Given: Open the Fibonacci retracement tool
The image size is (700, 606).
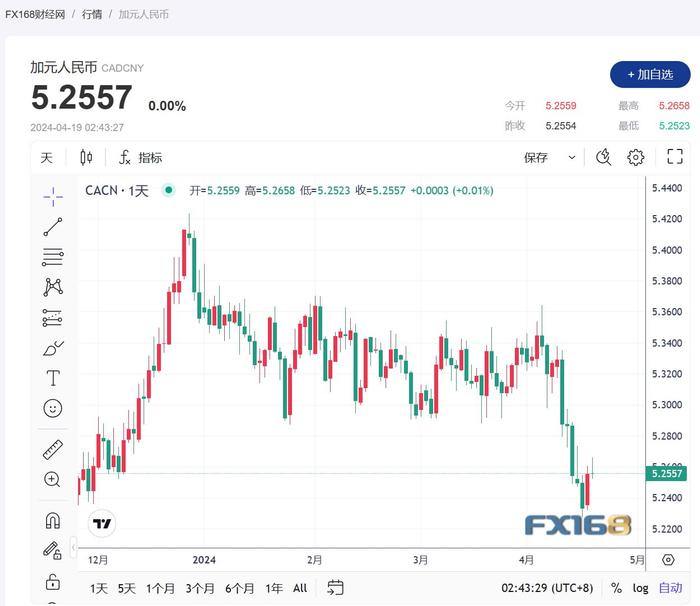Looking at the screenshot, I should [53, 257].
